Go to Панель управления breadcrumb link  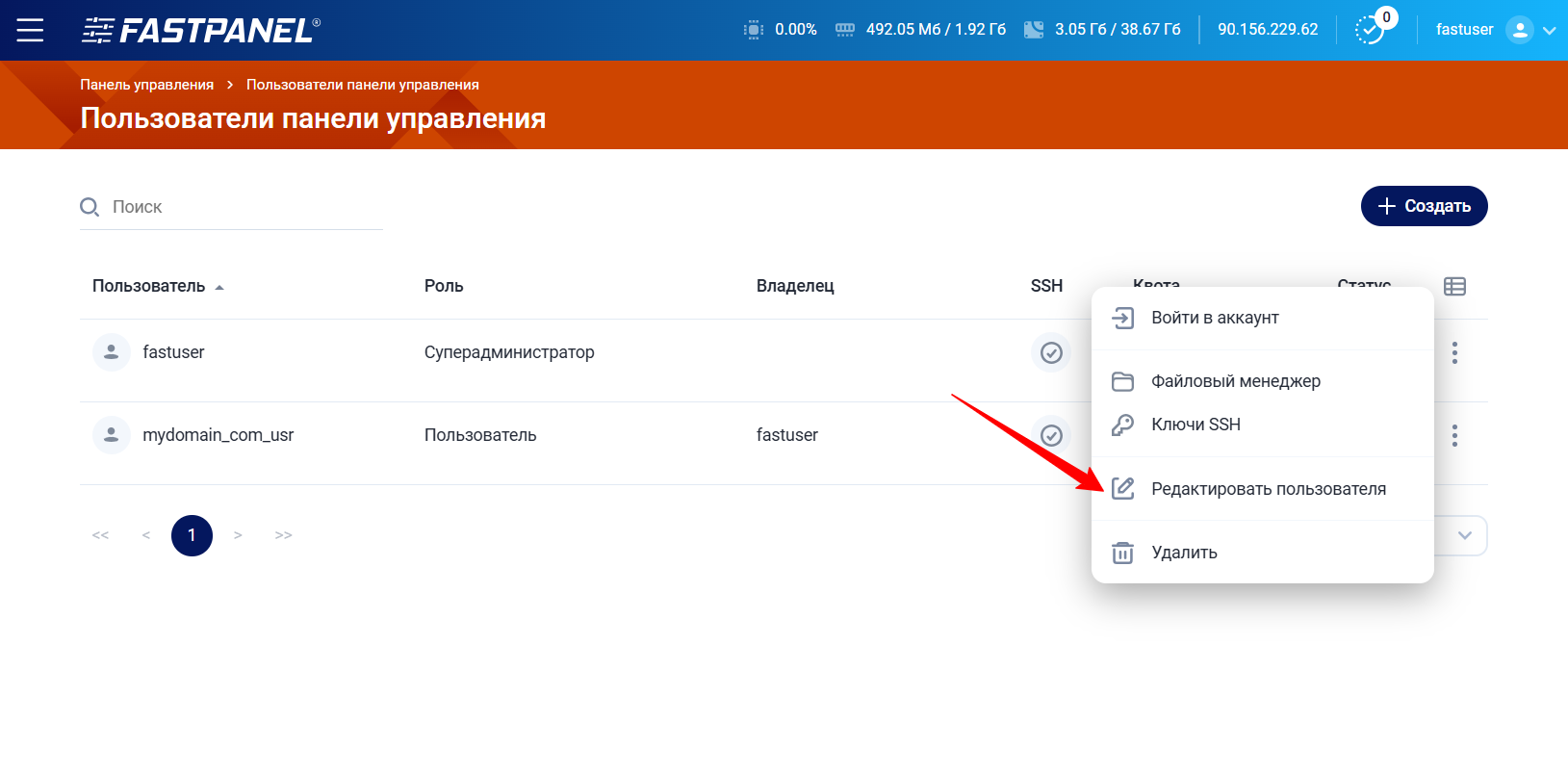click(x=146, y=85)
